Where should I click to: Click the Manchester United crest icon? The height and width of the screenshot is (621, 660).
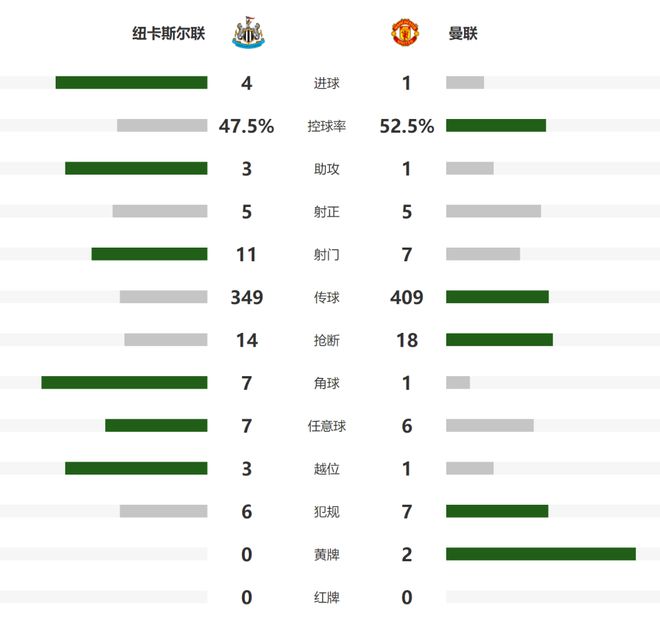point(405,33)
